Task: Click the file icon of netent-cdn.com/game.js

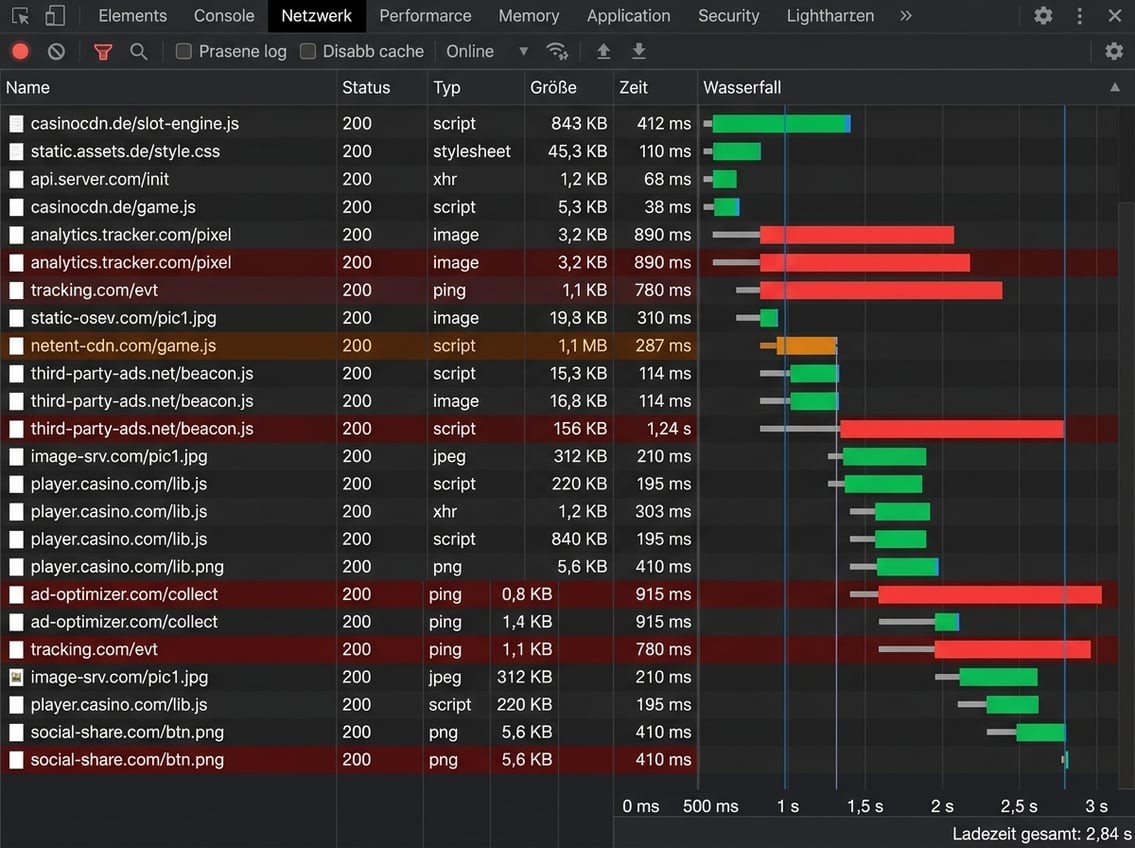Action: tap(16, 346)
